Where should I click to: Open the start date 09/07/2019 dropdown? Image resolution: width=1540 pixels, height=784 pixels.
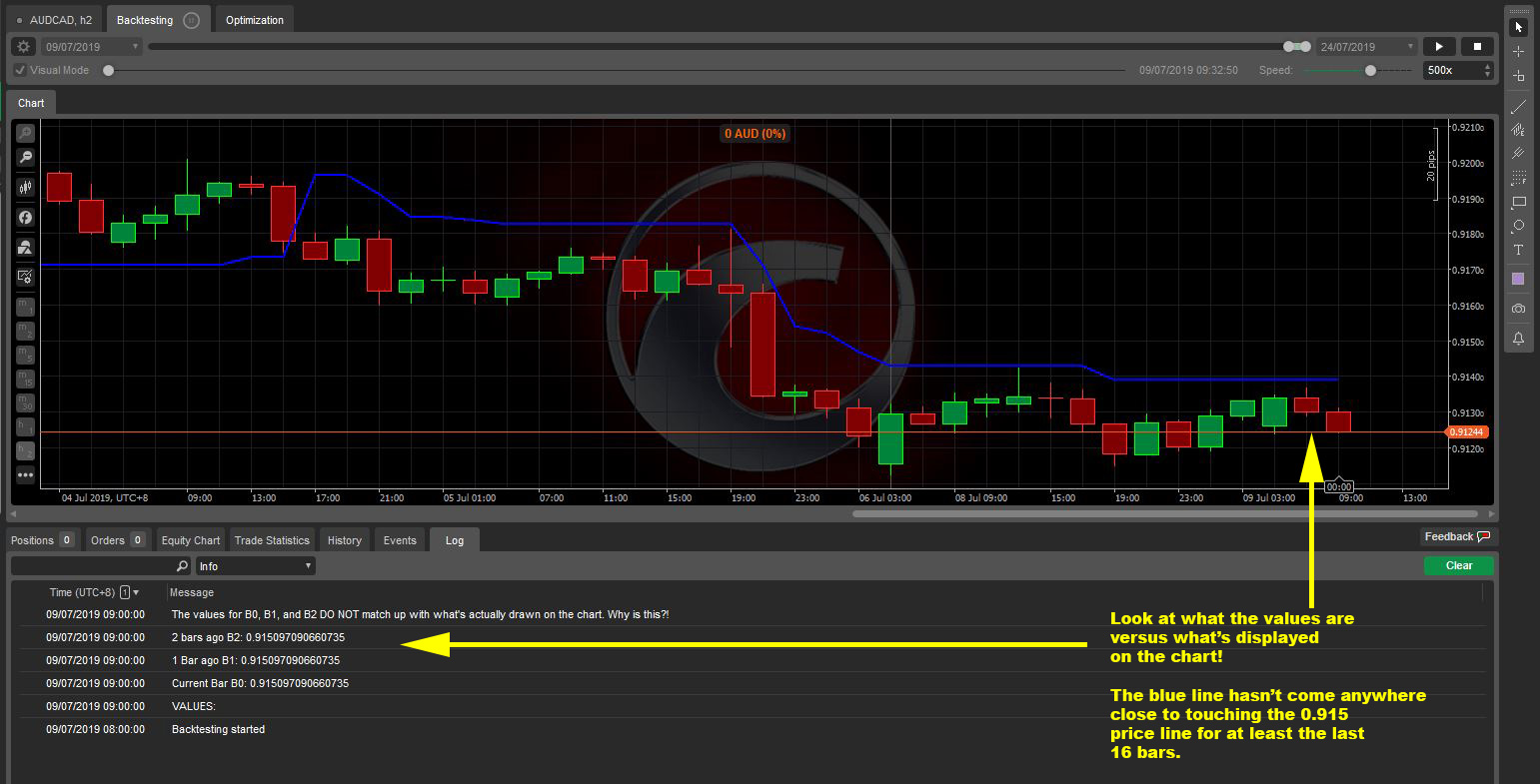[x=92, y=47]
